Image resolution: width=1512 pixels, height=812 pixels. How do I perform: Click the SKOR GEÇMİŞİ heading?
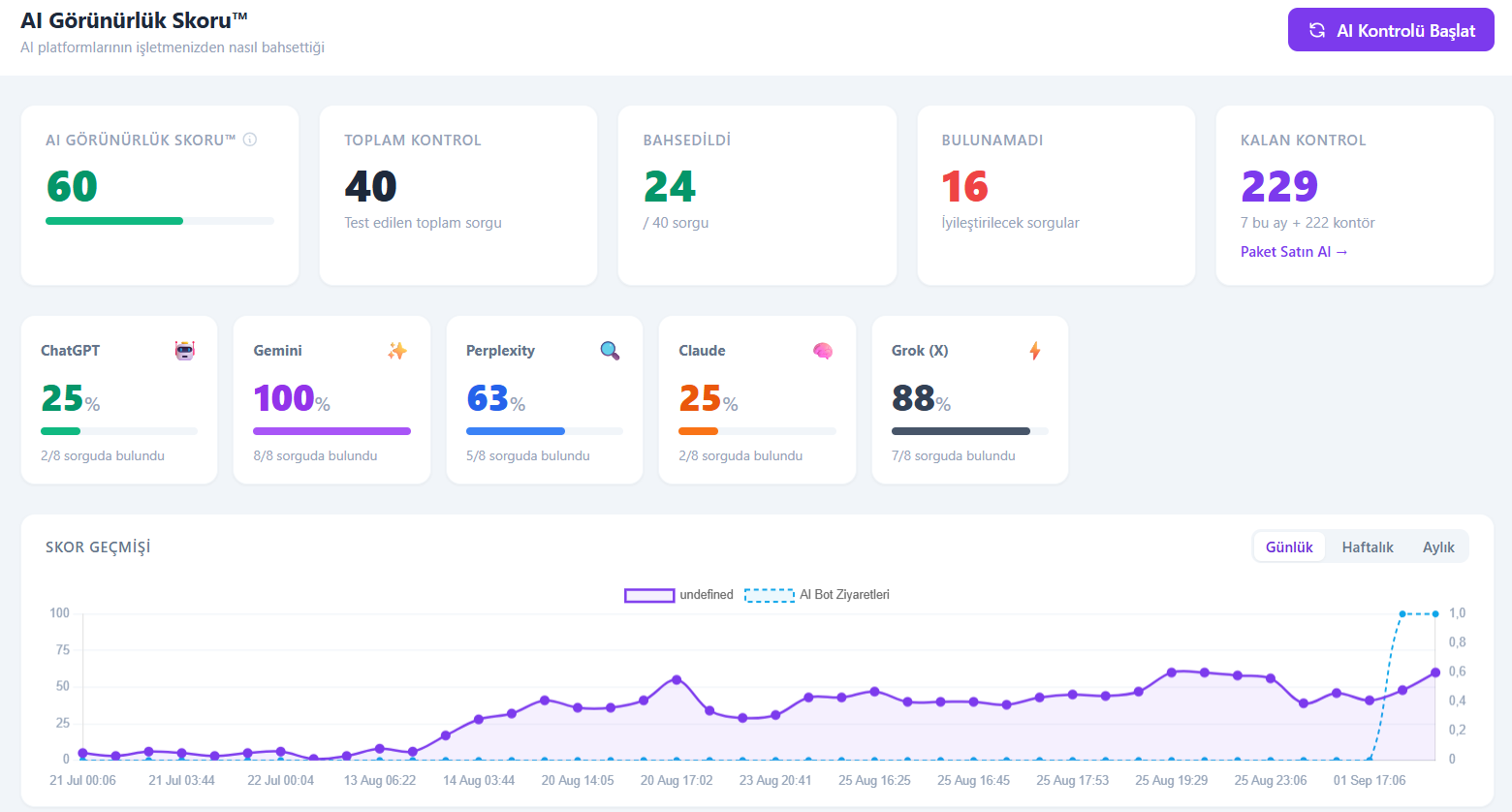98,547
